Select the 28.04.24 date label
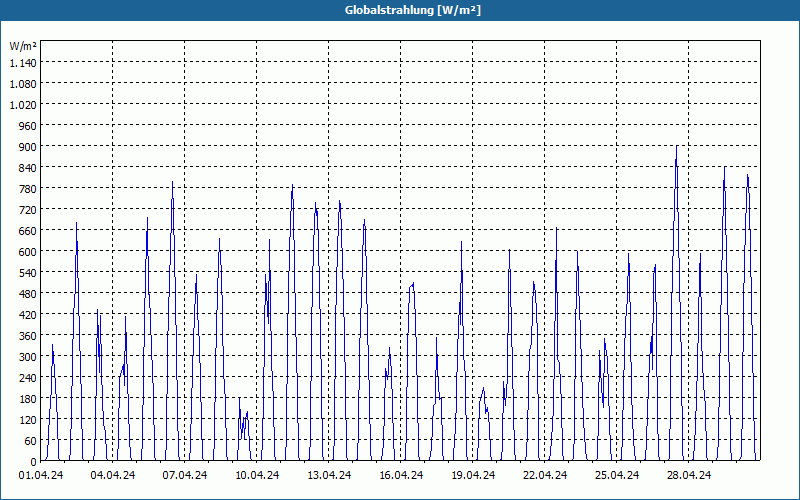 click(x=688, y=475)
